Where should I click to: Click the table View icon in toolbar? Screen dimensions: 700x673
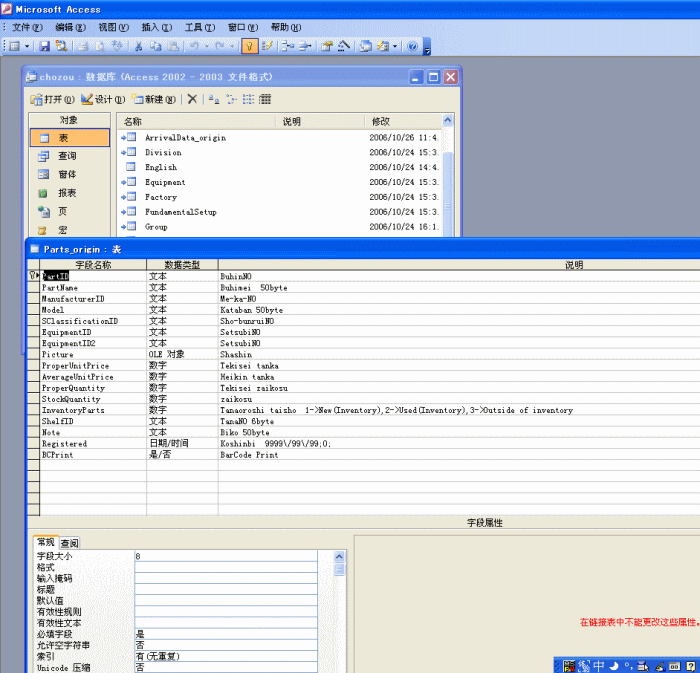pos(15,46)
